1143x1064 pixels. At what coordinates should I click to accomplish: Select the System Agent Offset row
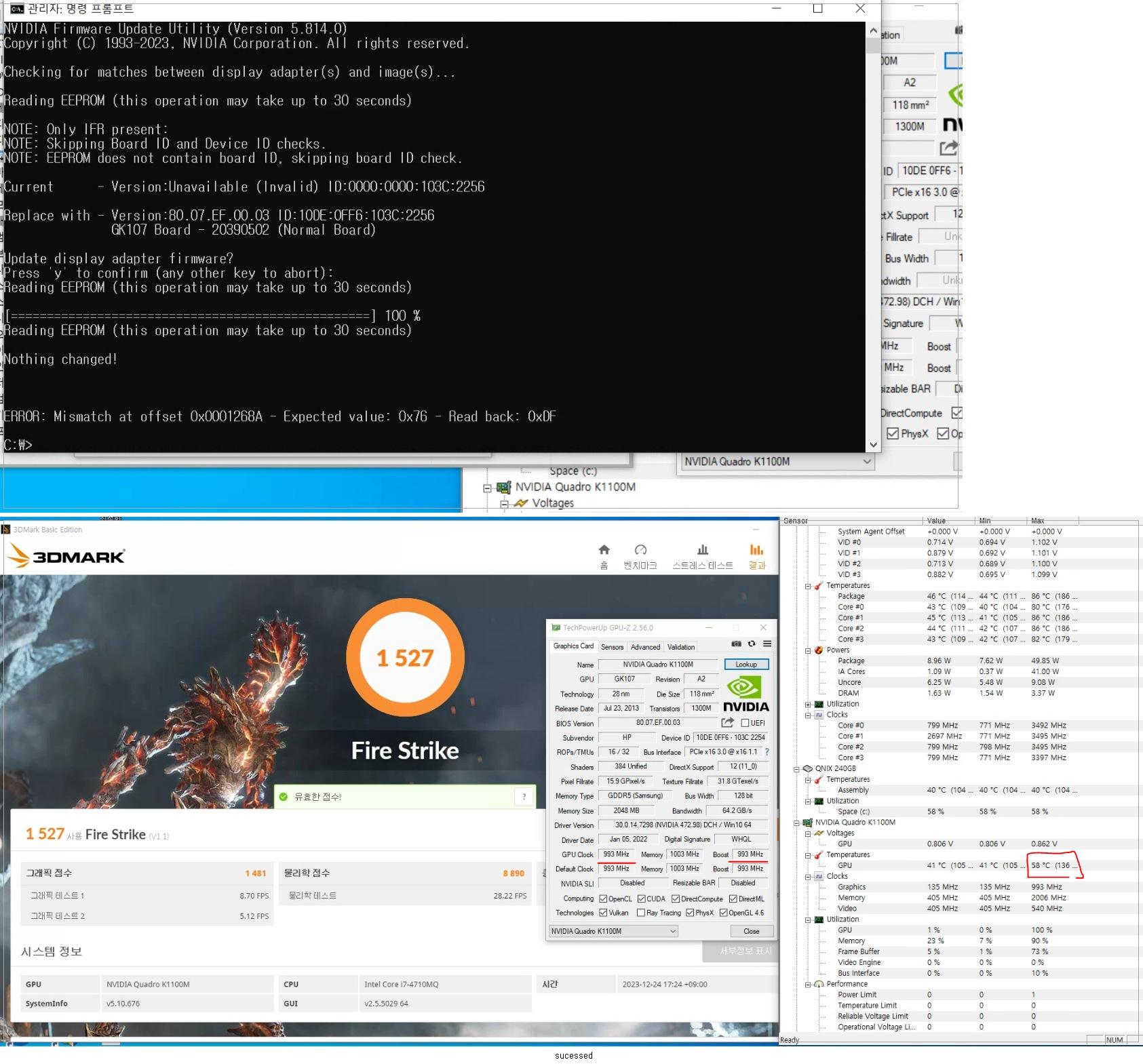(x=959, y=532)
